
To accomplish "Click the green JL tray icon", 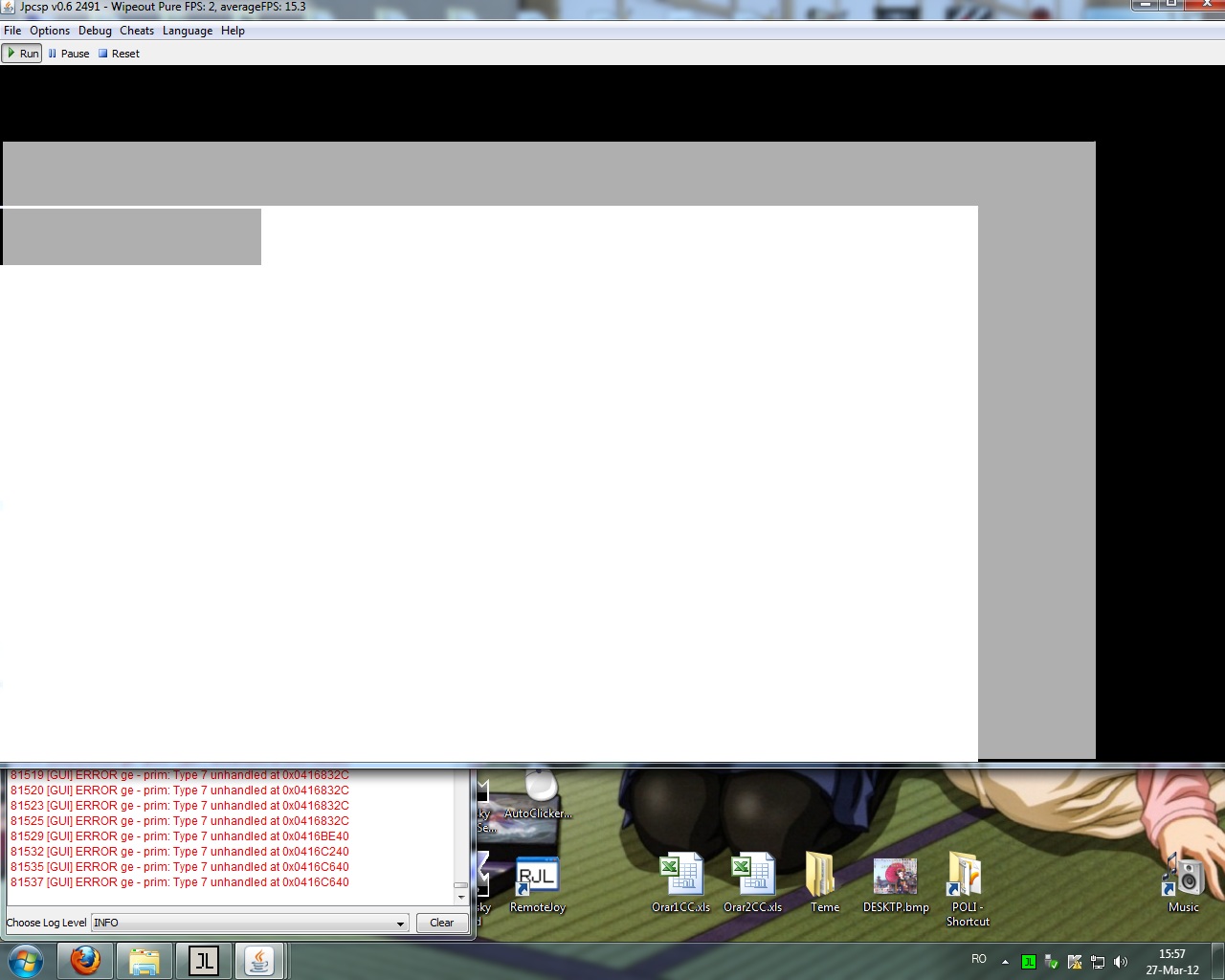I will pos(1029,962).
